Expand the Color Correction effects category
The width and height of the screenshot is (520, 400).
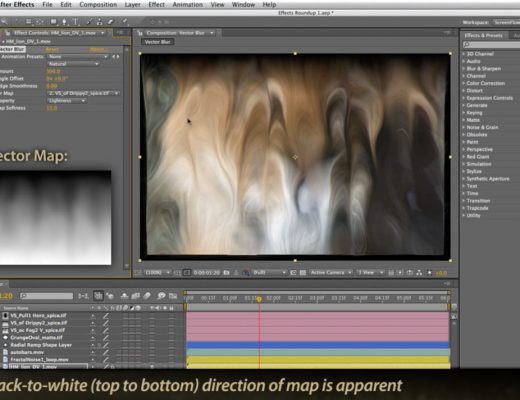coord(463,83)
